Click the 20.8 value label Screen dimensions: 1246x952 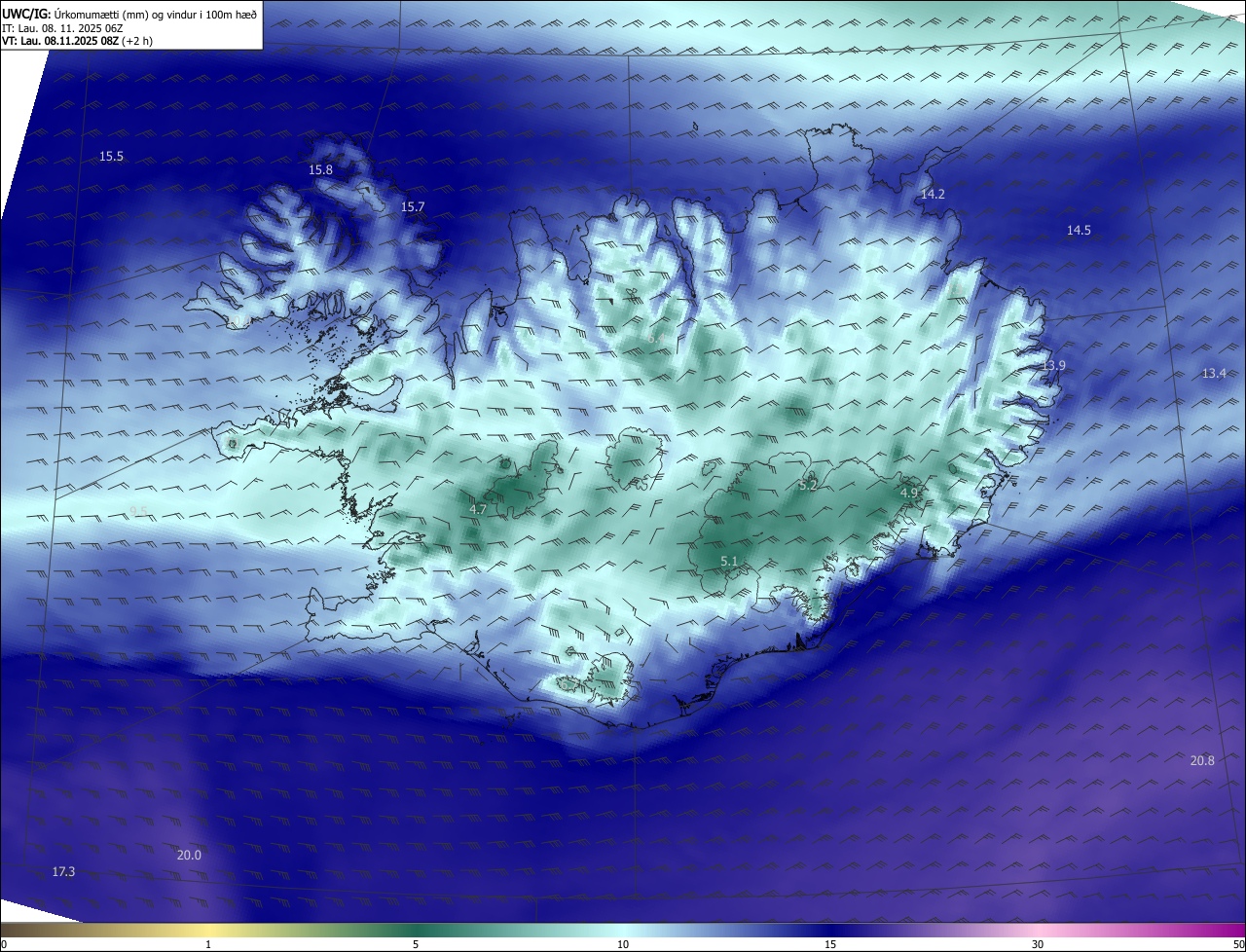pyautogui.click(x=1202, y=761)
